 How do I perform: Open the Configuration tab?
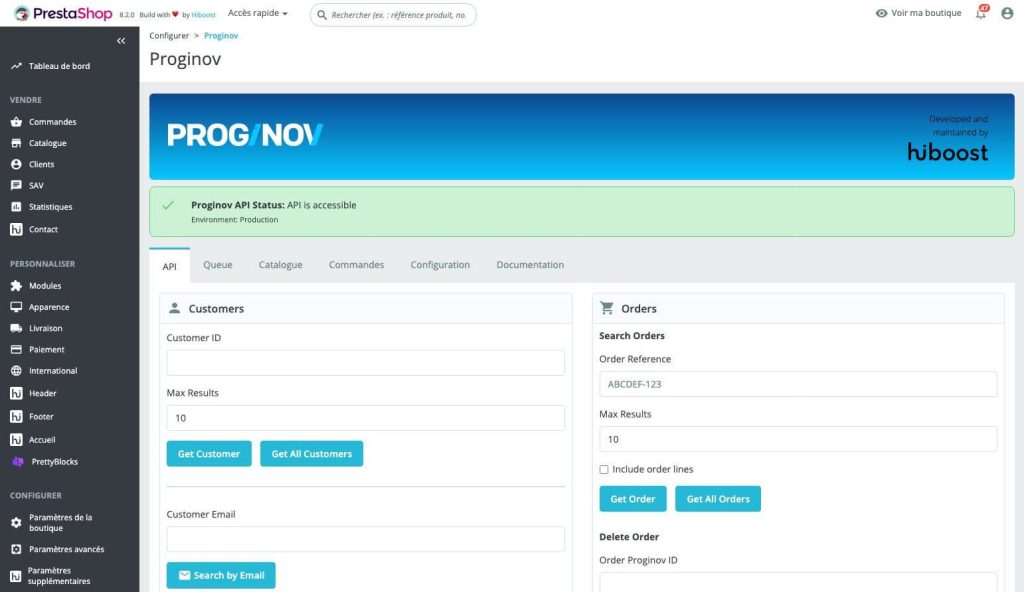440,265
